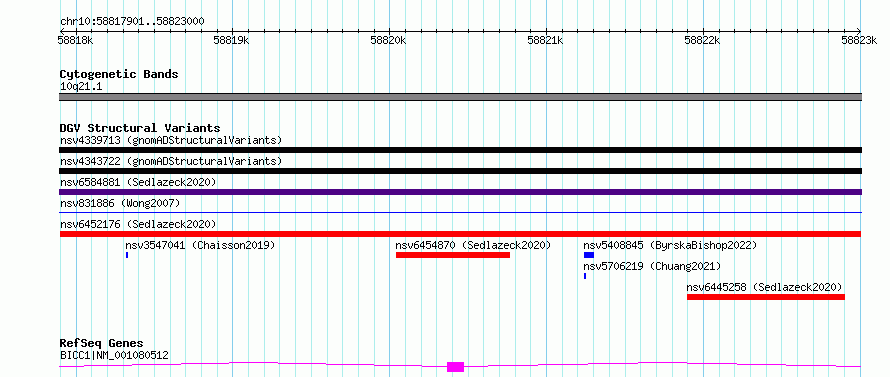Click the 58822k ruler tick label
890x377 pixels.
click(702, 40)
